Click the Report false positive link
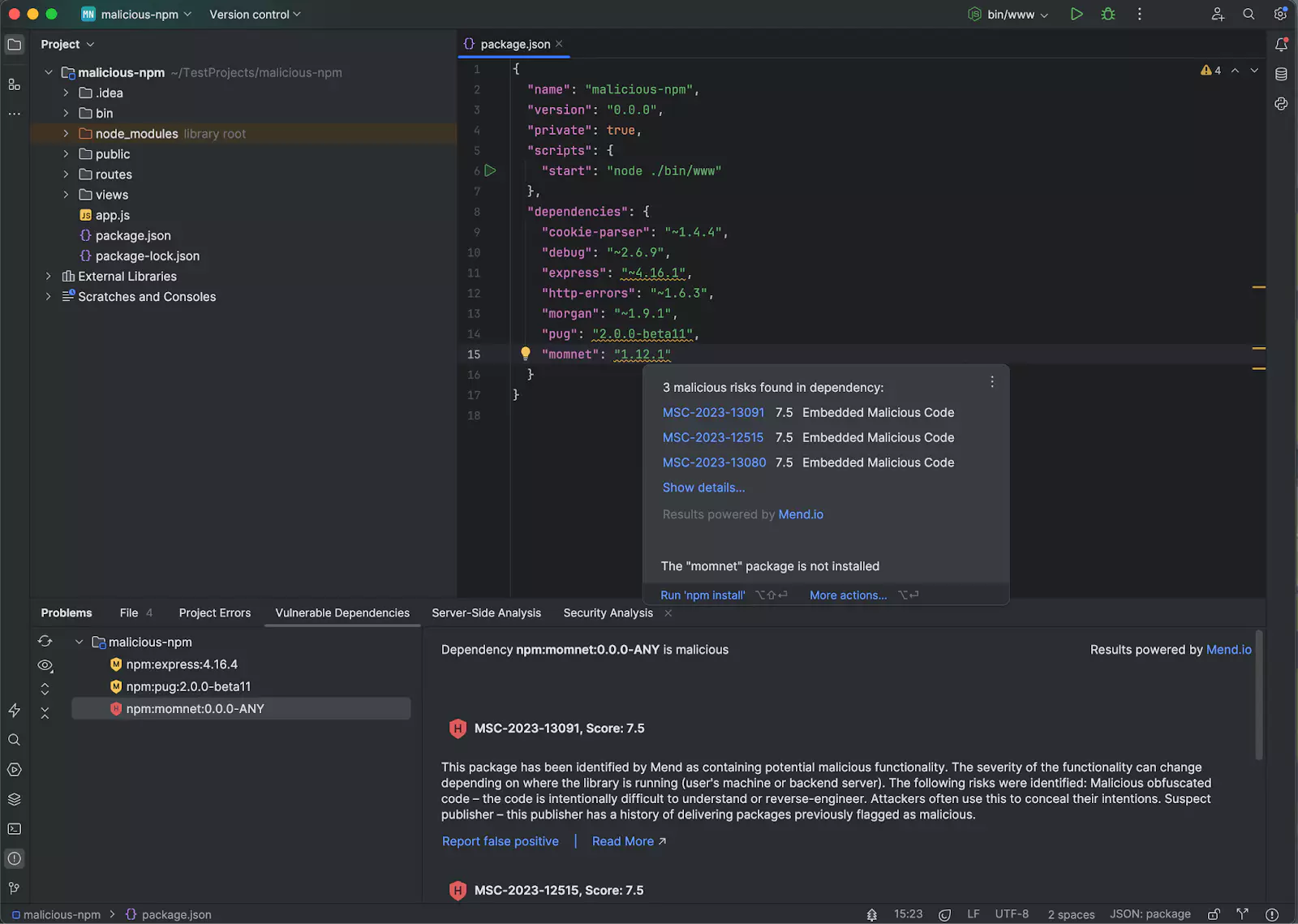1298x924 pixels. coord(500,841)
